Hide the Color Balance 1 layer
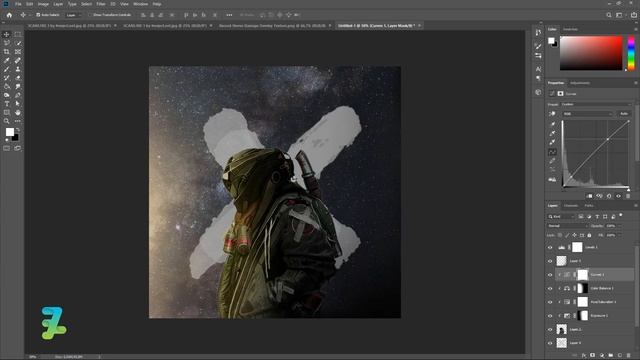Viewport: 640px width, 360px height. [x=550, y=289]
